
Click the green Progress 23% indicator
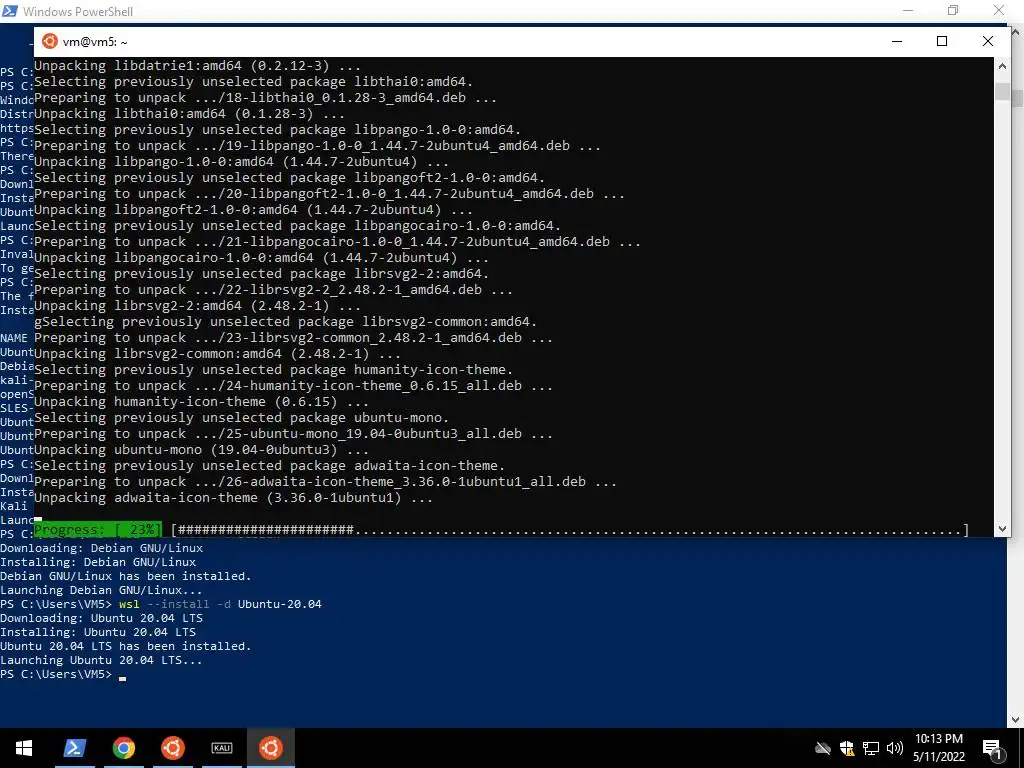tap(98, 530)
